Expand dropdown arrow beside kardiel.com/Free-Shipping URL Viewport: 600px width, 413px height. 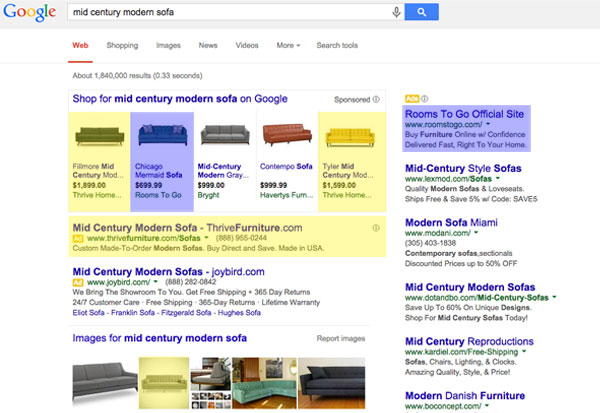[x=524, y=351]
